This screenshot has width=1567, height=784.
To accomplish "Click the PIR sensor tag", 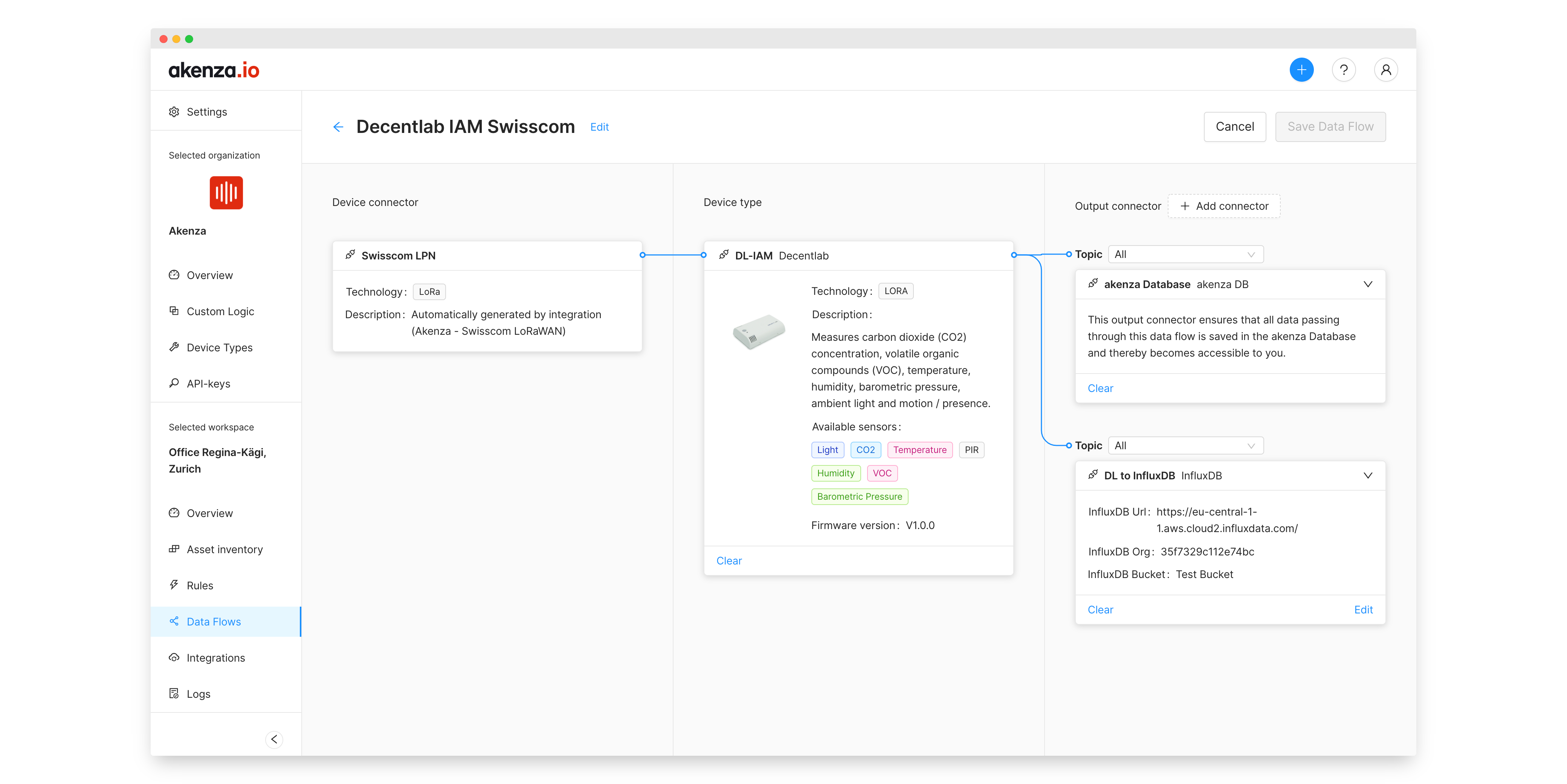I will (971, 450).
